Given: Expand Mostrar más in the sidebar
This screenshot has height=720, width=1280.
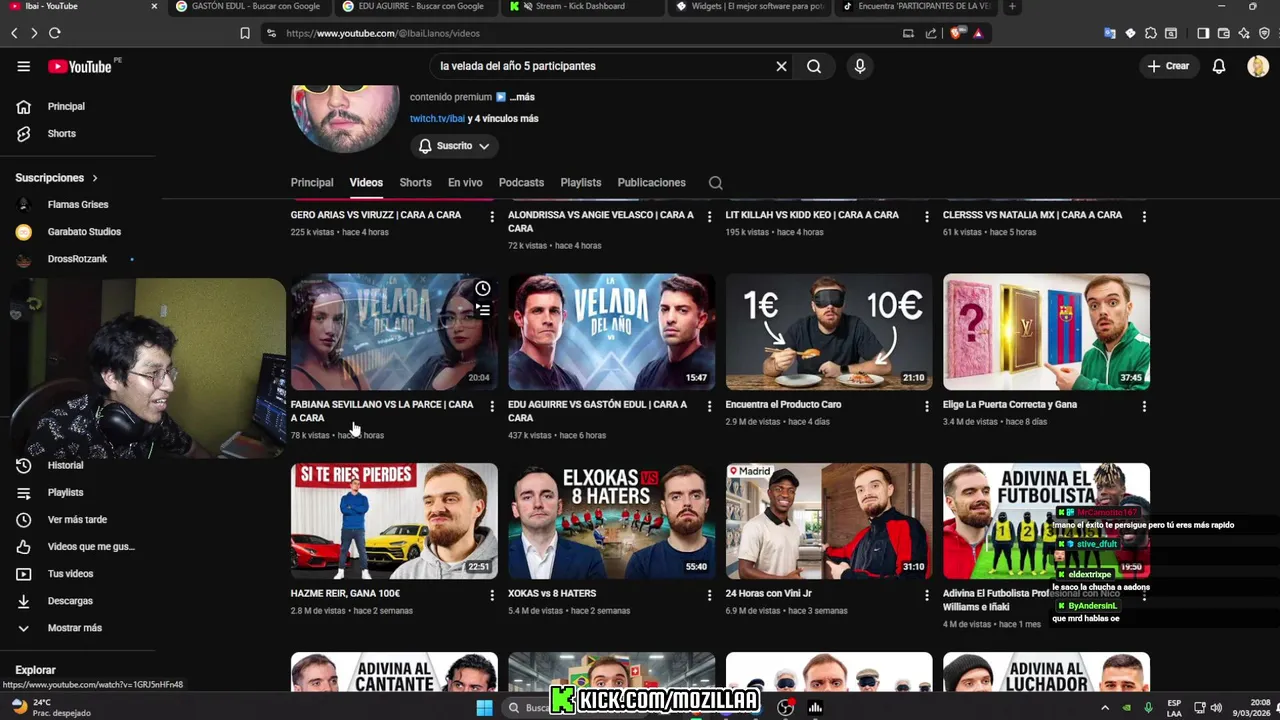Looking at the screenshot, I should click(75, 628).
